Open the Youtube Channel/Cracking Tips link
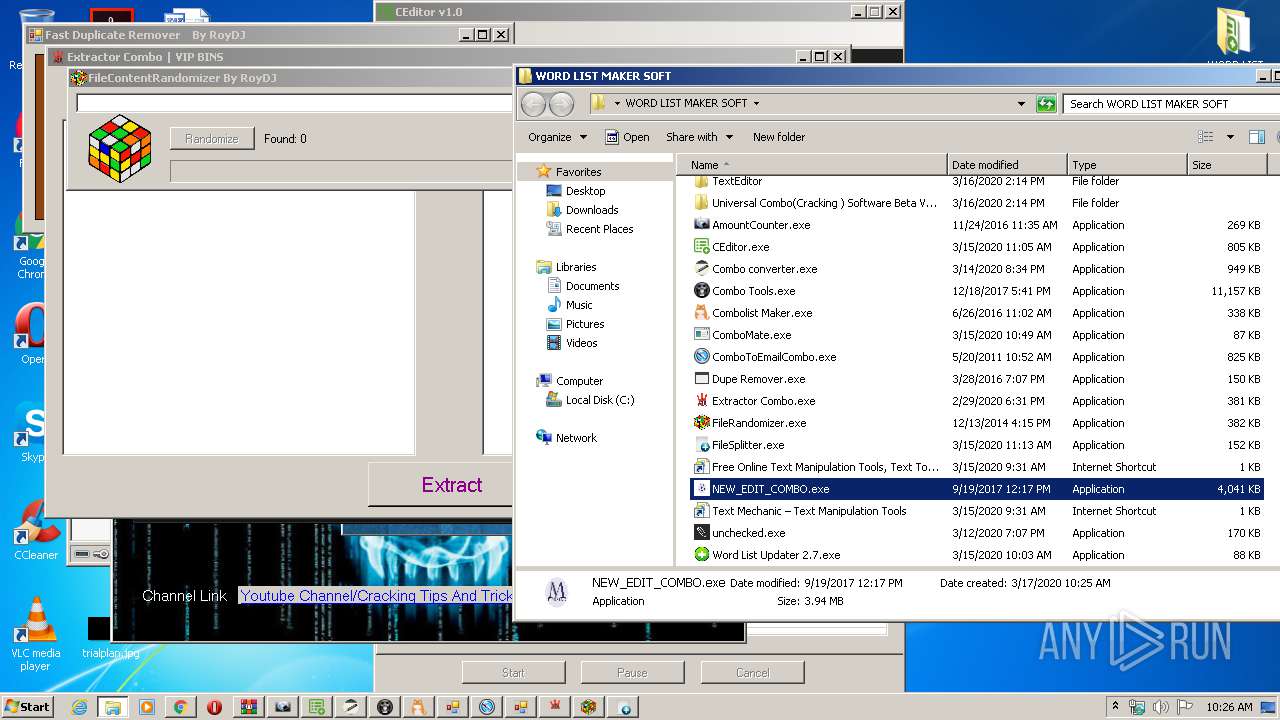1280x720 pixels. 376,596
